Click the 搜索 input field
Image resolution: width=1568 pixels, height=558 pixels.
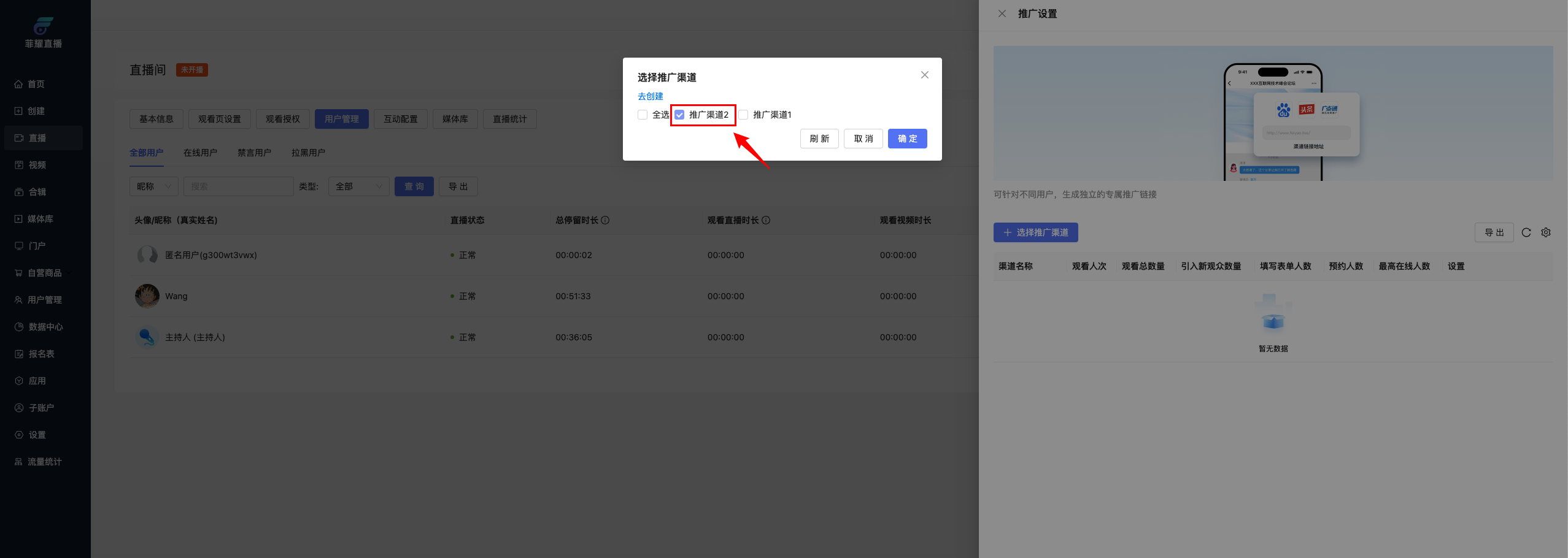click(238, 186)
